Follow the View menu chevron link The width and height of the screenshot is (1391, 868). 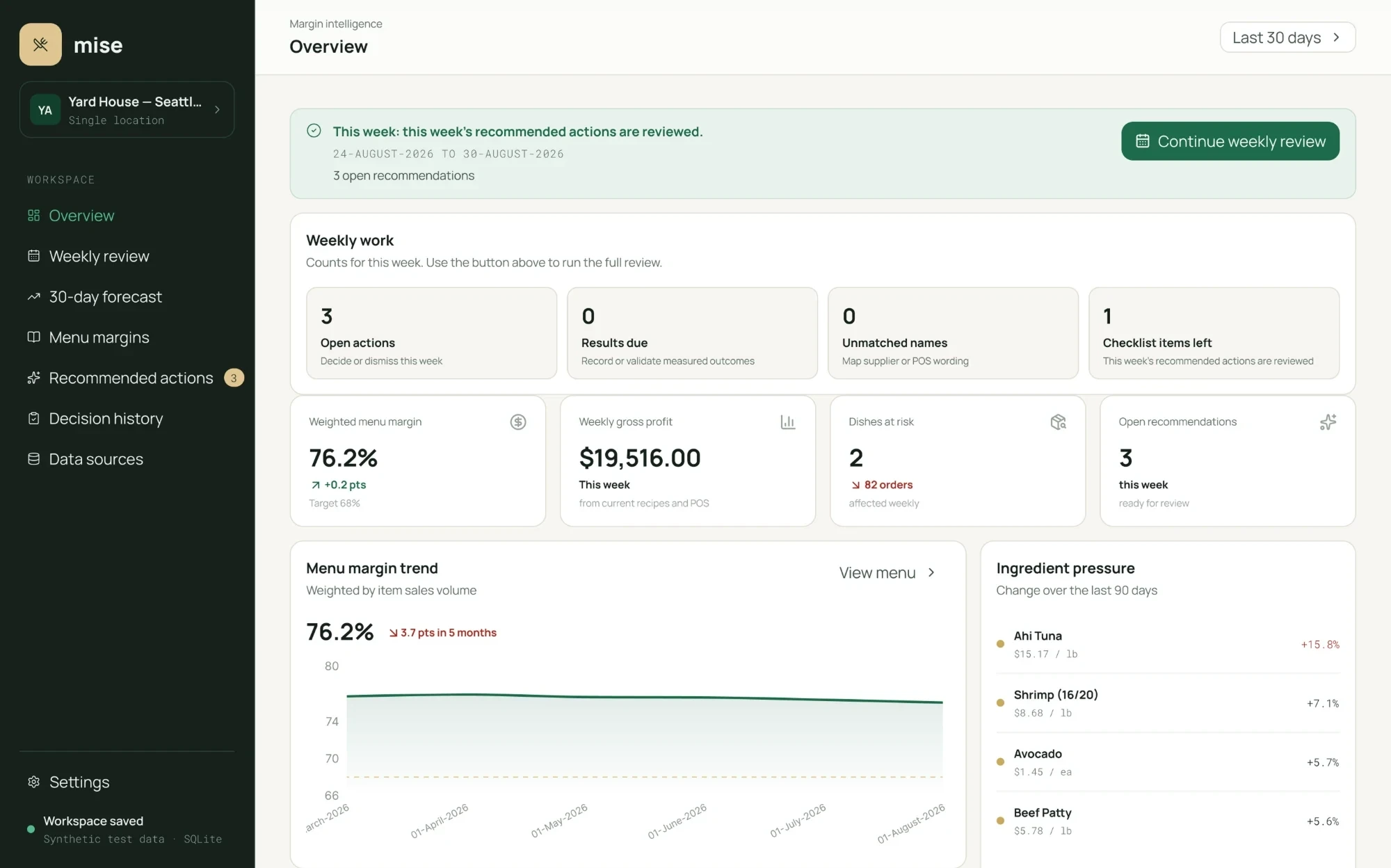click(x=887, y=572)
